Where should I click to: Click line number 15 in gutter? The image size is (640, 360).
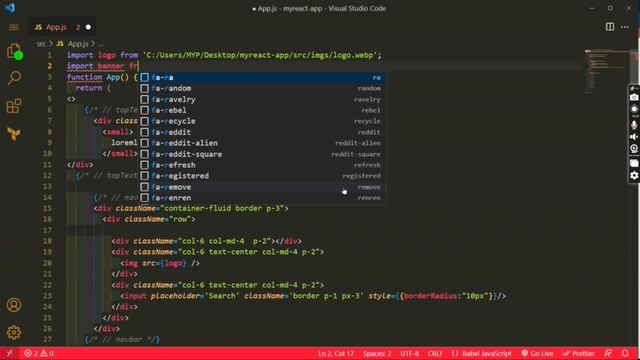[48, 209]
